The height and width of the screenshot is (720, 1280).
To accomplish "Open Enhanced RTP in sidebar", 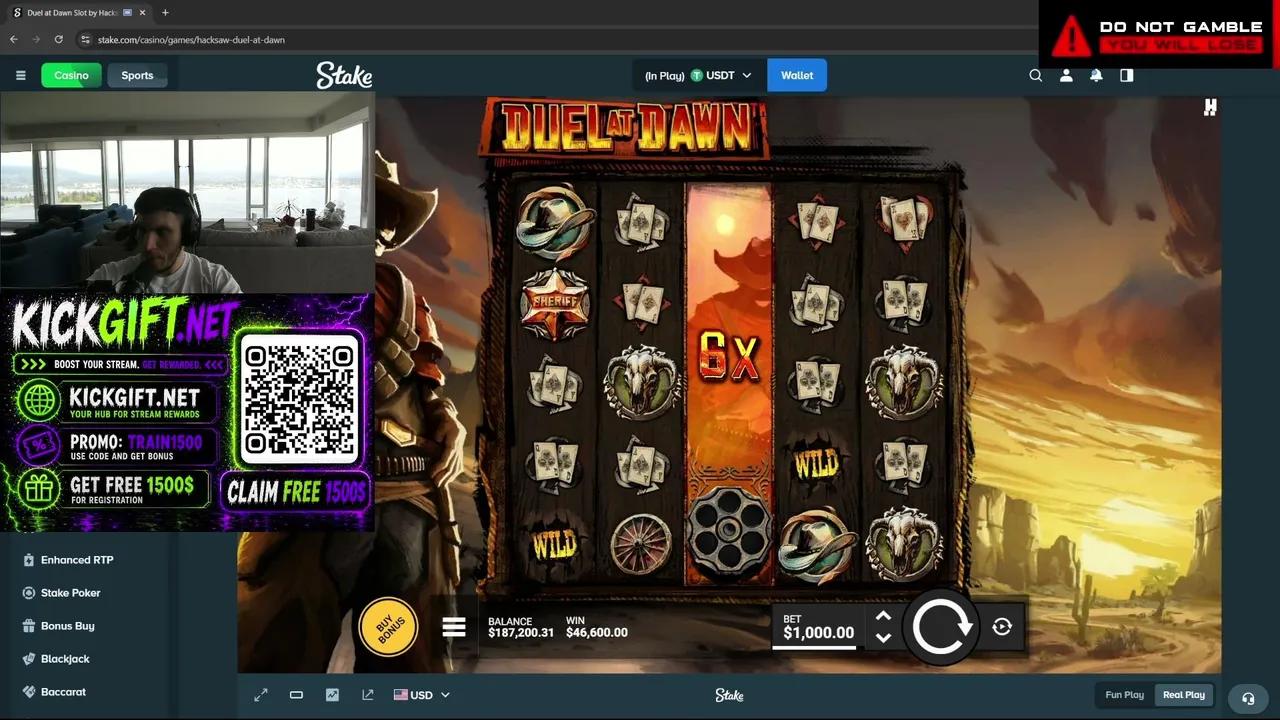I will click(x=77, y=560).
